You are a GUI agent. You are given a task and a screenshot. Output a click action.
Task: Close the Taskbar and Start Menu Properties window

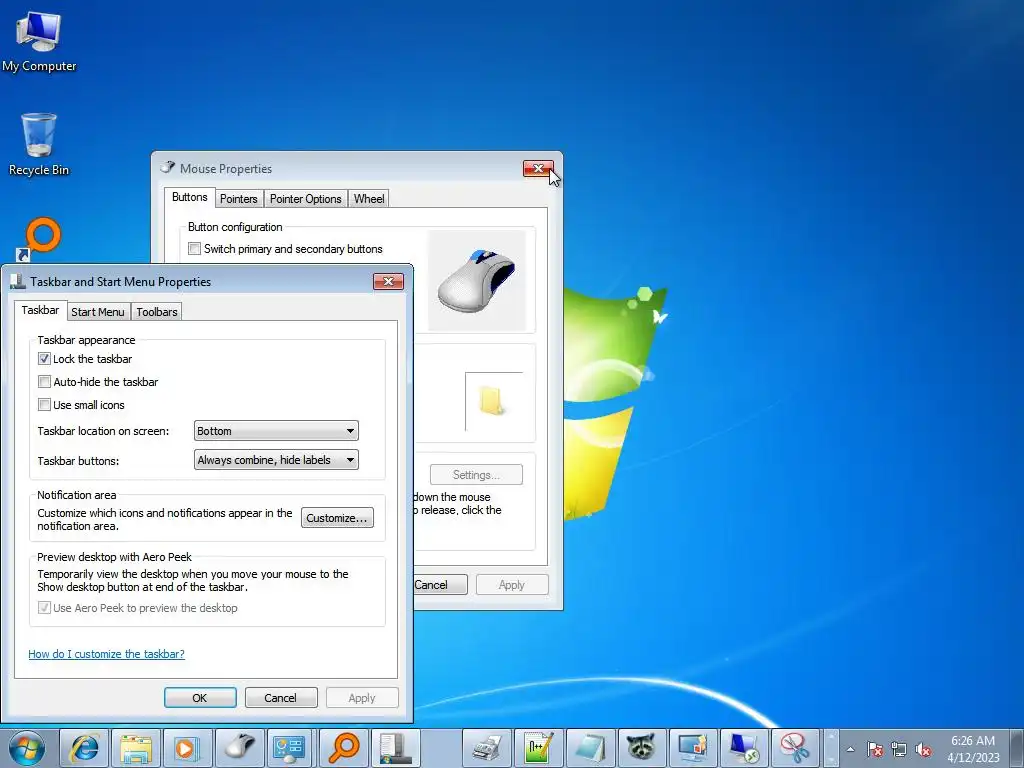coord(389,281)
